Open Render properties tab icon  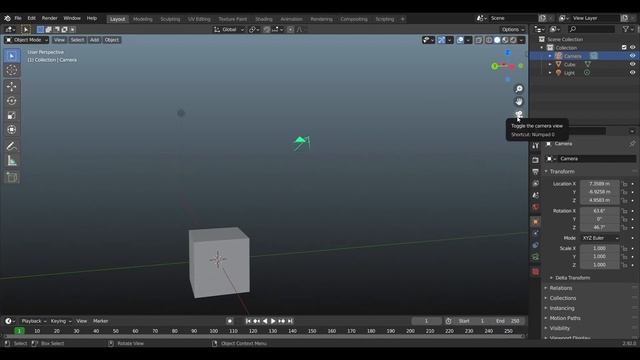point(536,160)
